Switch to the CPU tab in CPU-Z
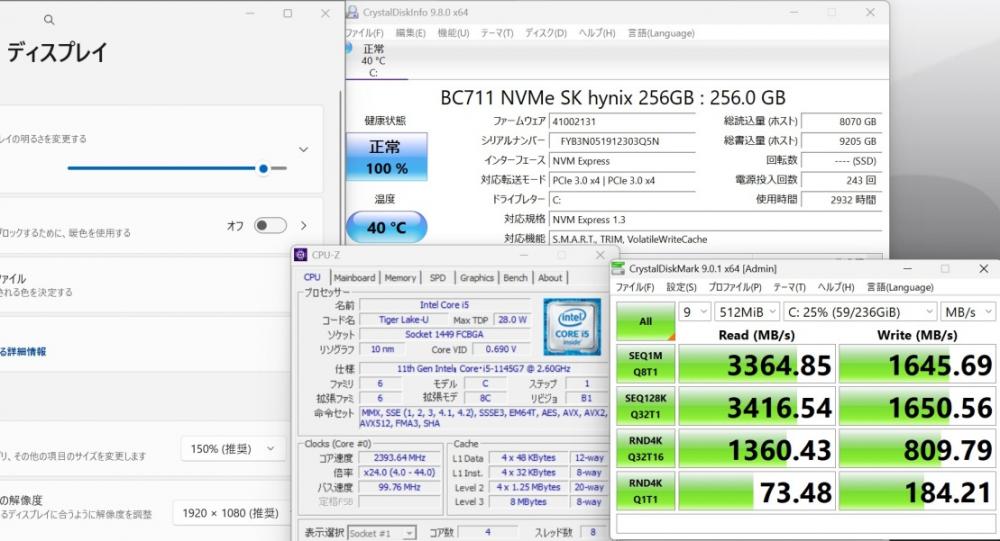The height and width of the screenshot is (541, 1000). pyautogui.click(x=312, y=278)
